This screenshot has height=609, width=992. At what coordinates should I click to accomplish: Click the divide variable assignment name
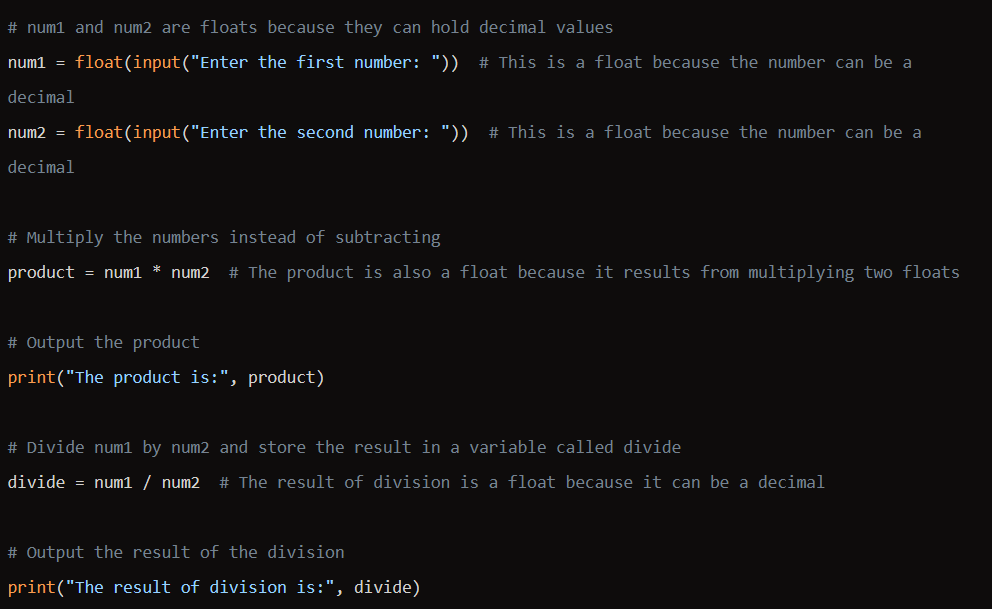[x=36, y=483]
